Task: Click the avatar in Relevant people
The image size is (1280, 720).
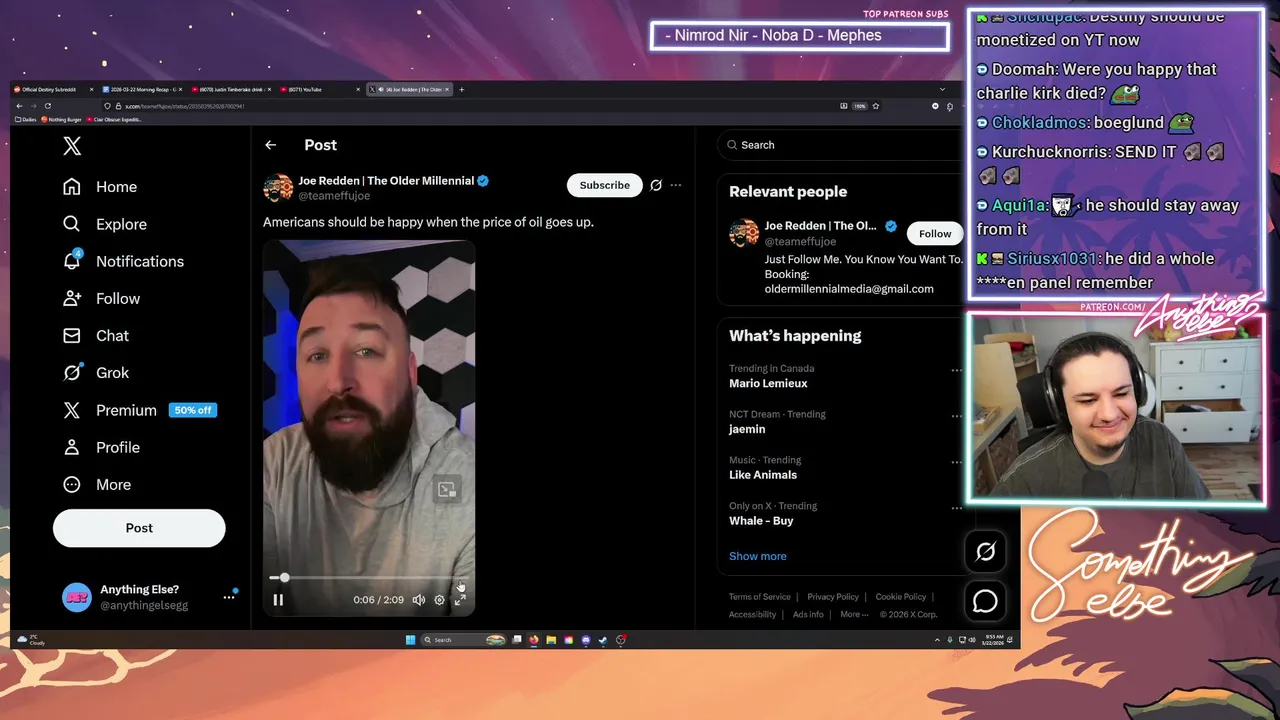Action: click(x=744, y=233)
